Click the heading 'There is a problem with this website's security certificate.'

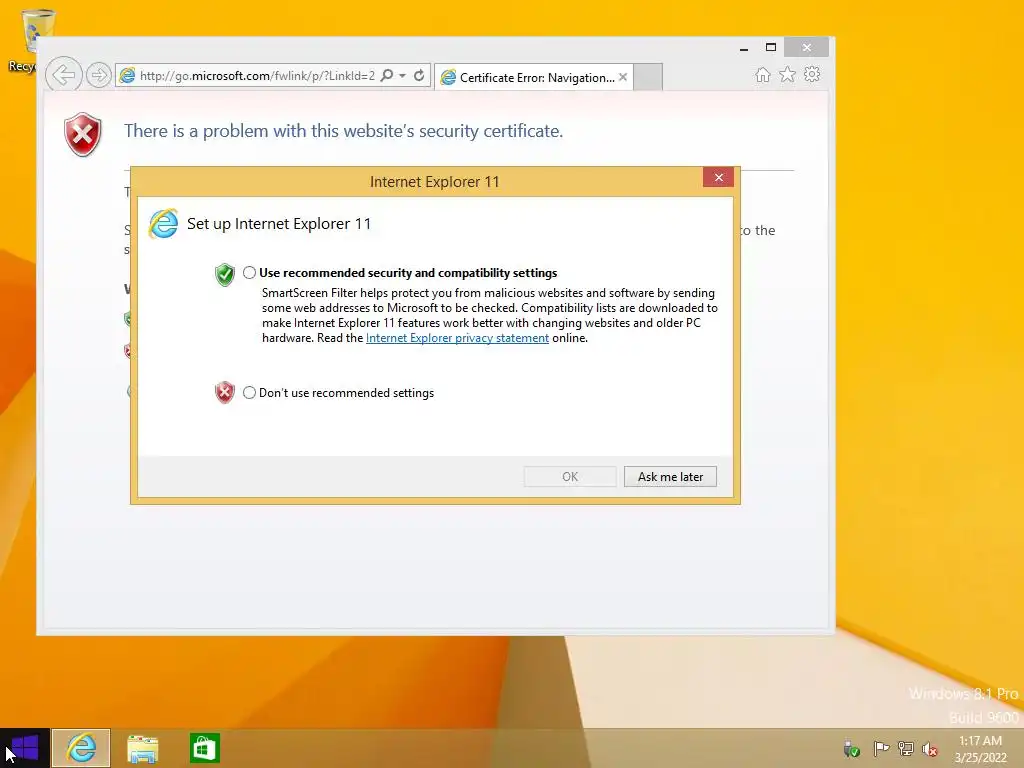344,131
